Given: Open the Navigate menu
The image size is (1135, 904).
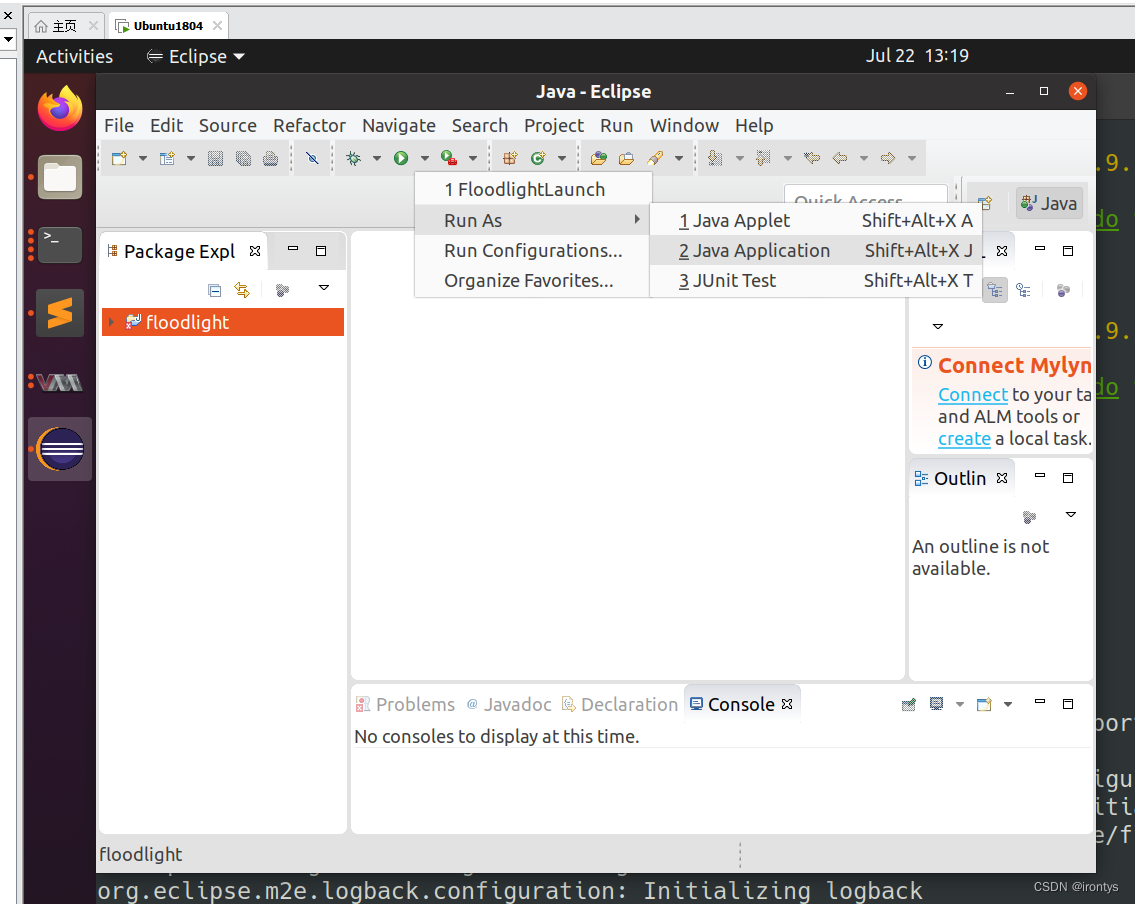Looking at the screenshot, I should click(x=399, y=125).
